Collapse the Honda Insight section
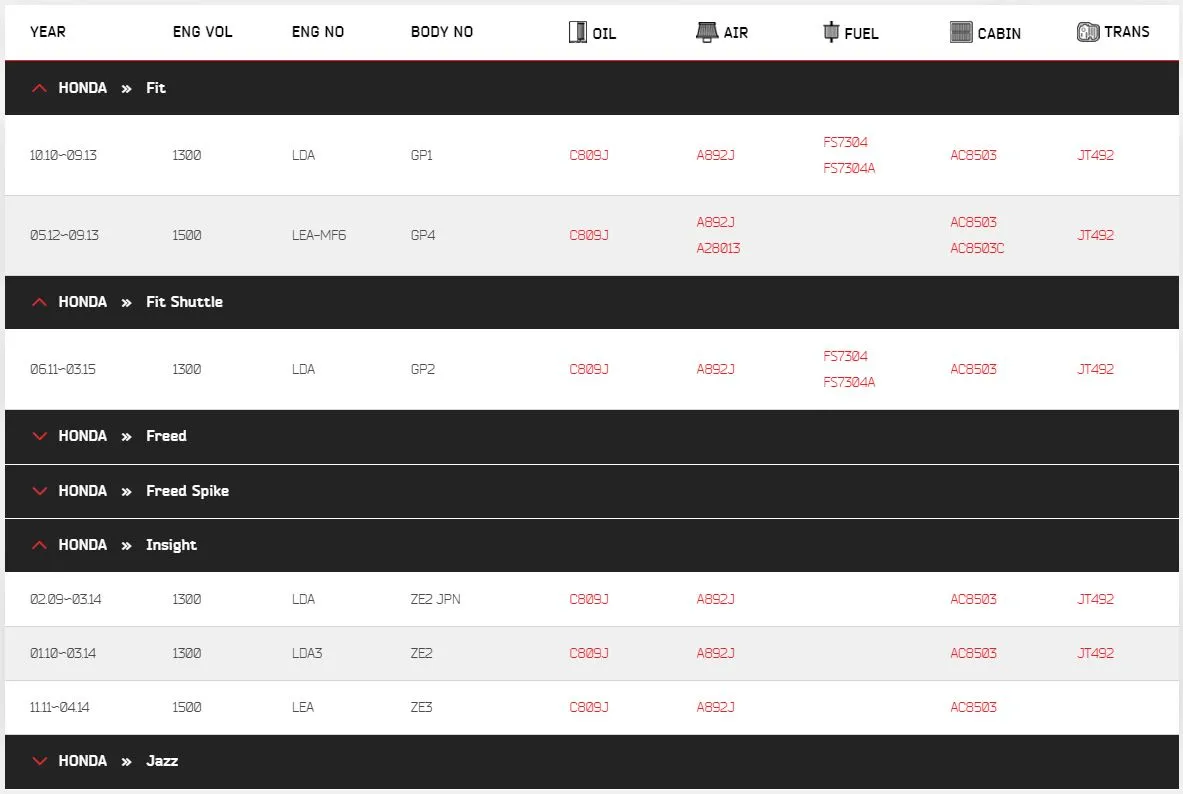This screenshot has width=1183, height=794. 40,545
